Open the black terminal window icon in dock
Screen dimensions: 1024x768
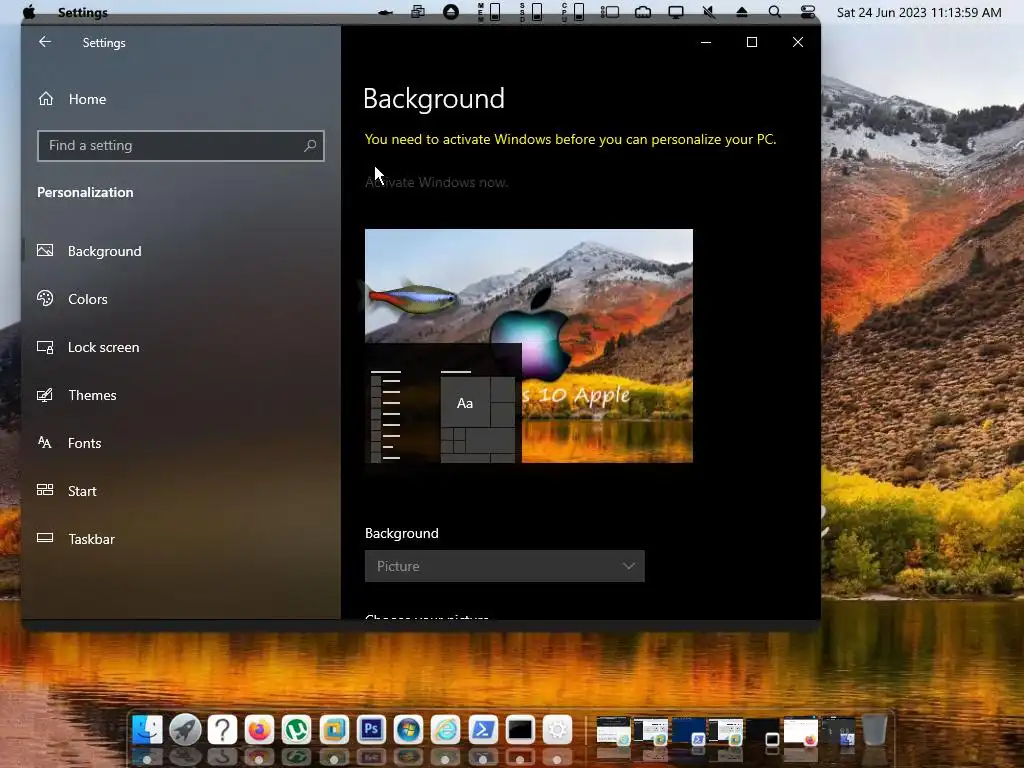pos(520,729)
